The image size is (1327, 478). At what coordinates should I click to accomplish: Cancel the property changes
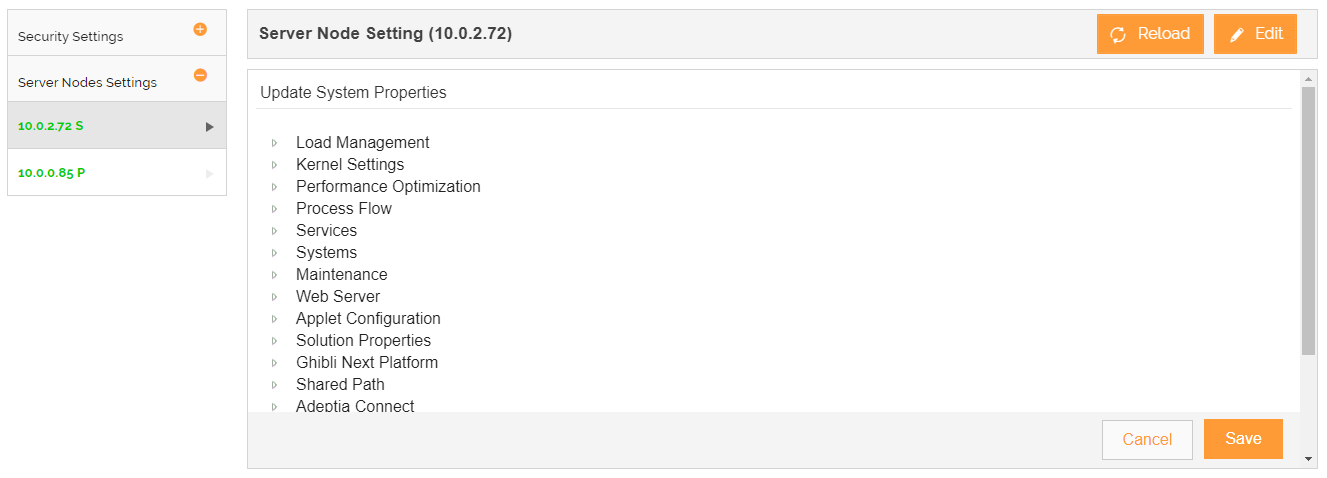tap(1147, 440)
